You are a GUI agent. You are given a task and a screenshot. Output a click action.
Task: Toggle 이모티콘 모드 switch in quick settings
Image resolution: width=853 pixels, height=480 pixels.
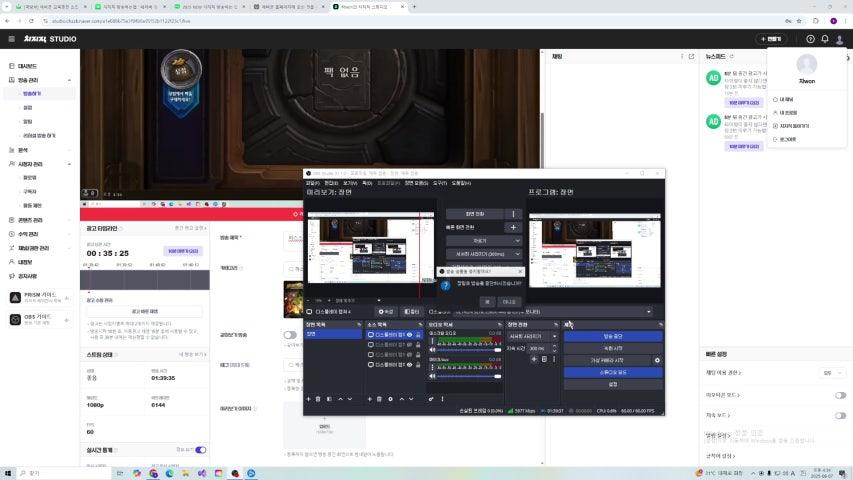tap(840, 395)
